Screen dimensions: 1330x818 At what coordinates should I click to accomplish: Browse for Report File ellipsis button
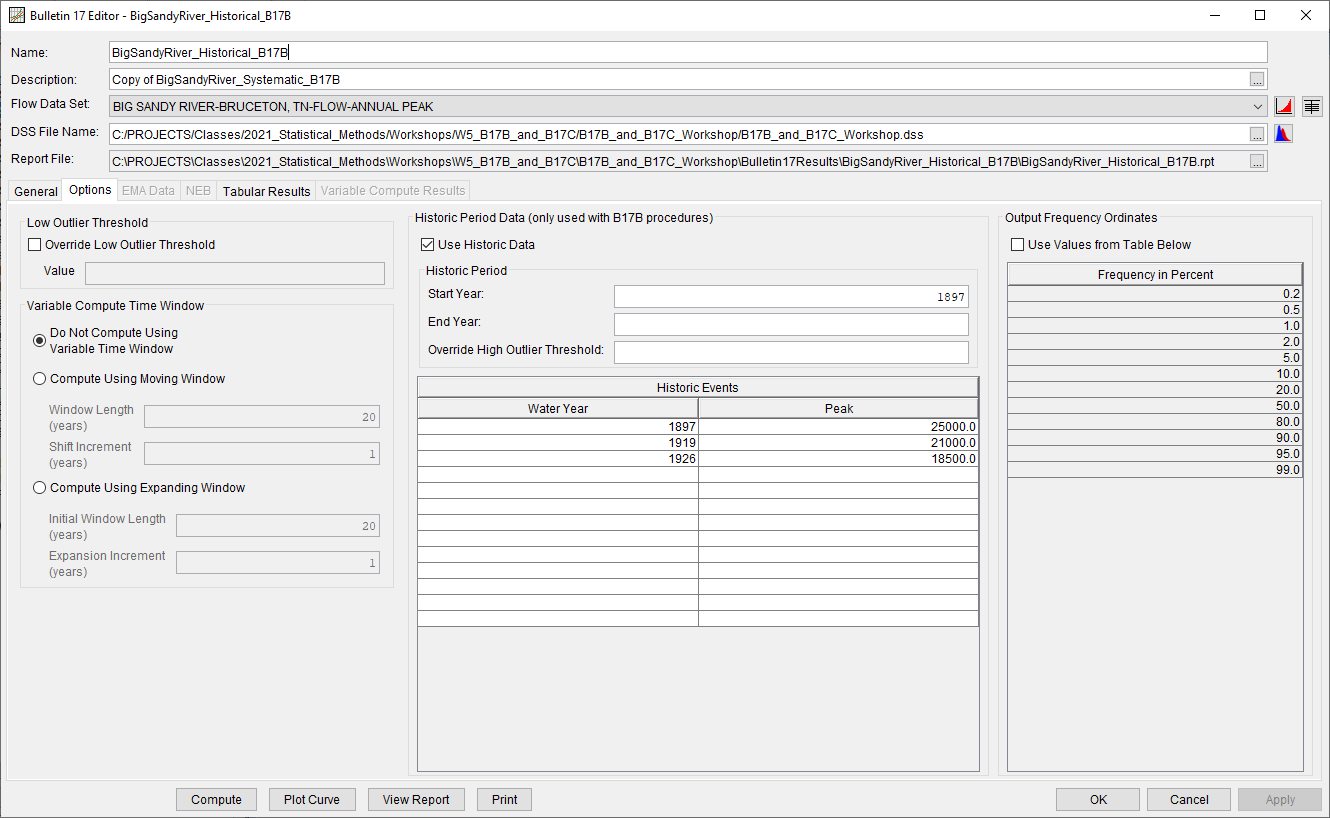click(x=1257, y=161)
